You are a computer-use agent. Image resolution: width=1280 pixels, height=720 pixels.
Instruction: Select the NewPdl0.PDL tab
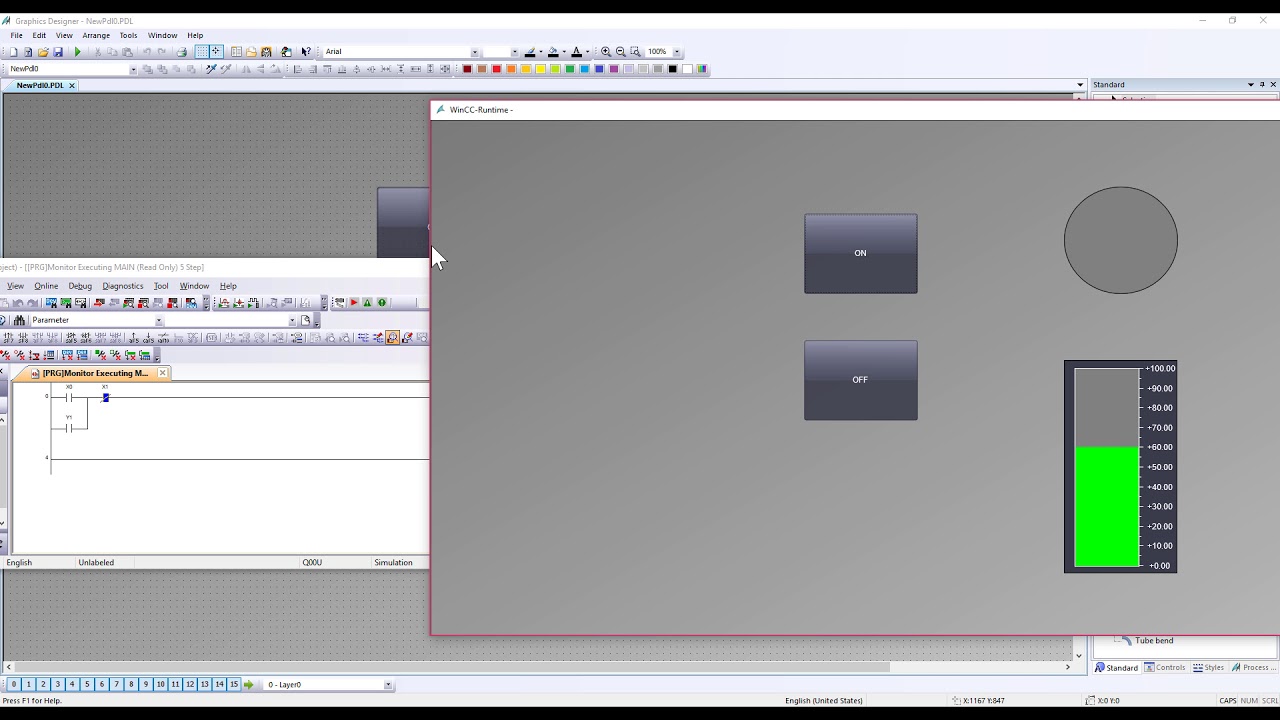(40, 85)
